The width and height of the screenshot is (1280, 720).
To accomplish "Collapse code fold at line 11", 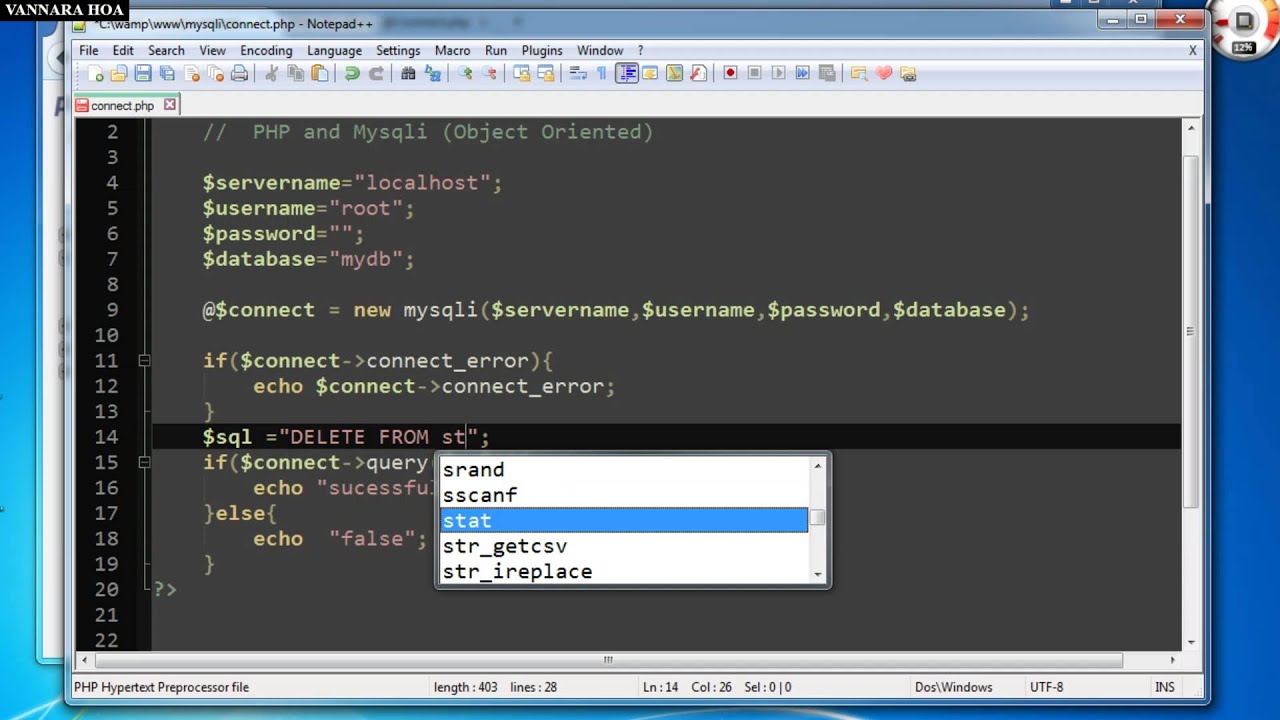I will point(144,360).
